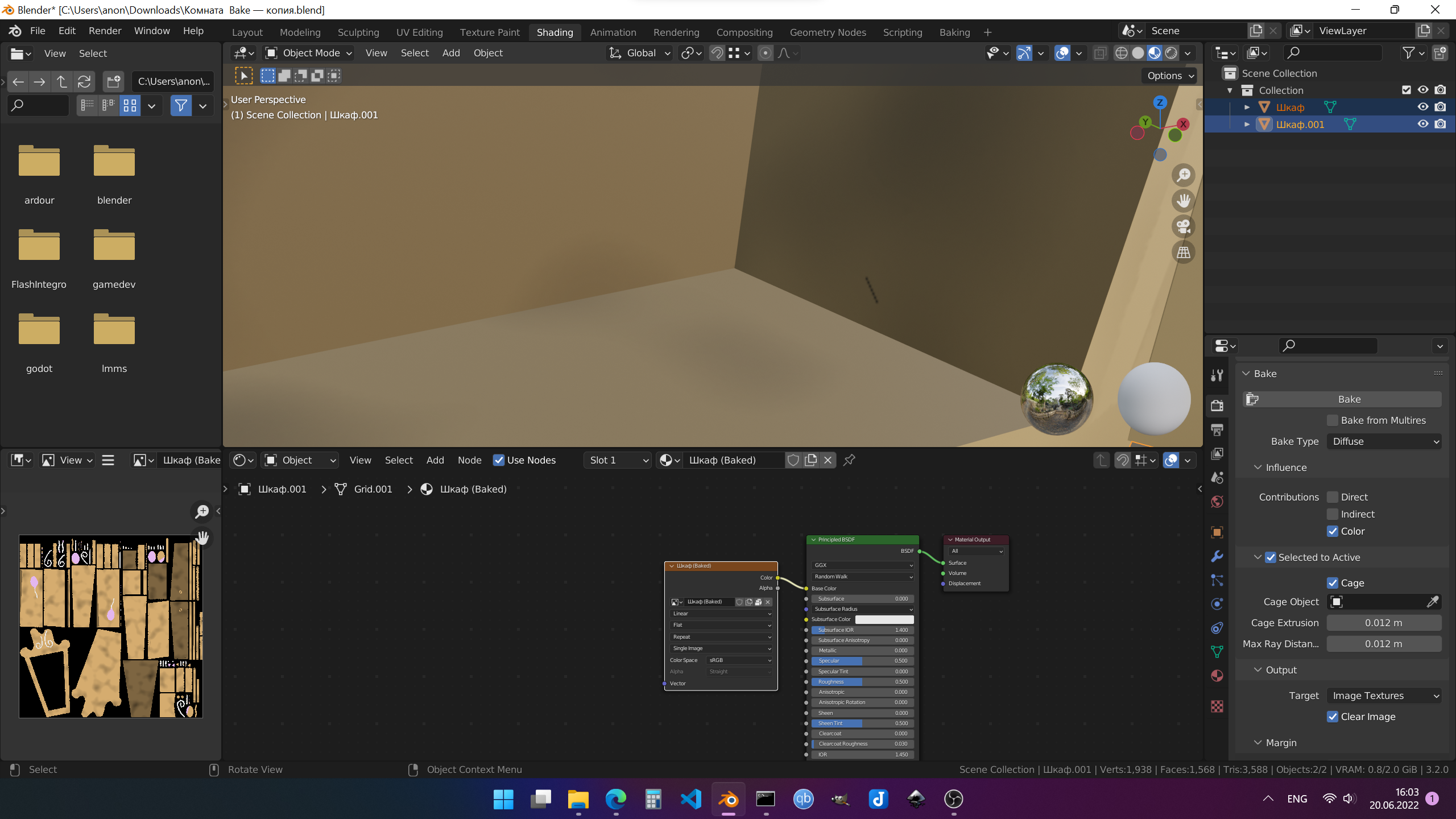Toggle camera view icon in viewport
Screen dimensions: 1456x819
1184,226
